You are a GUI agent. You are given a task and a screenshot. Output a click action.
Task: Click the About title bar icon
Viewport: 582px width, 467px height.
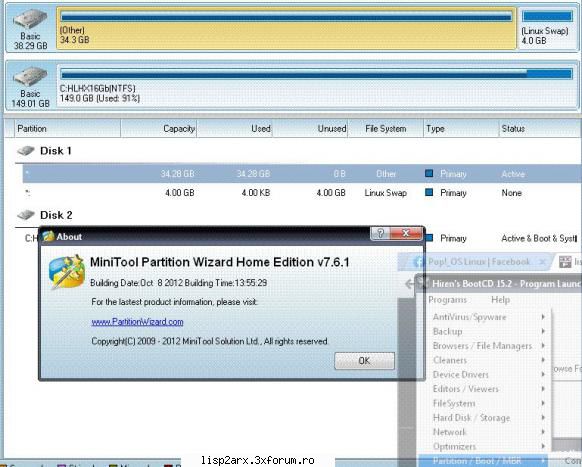[x=48, y=236]
